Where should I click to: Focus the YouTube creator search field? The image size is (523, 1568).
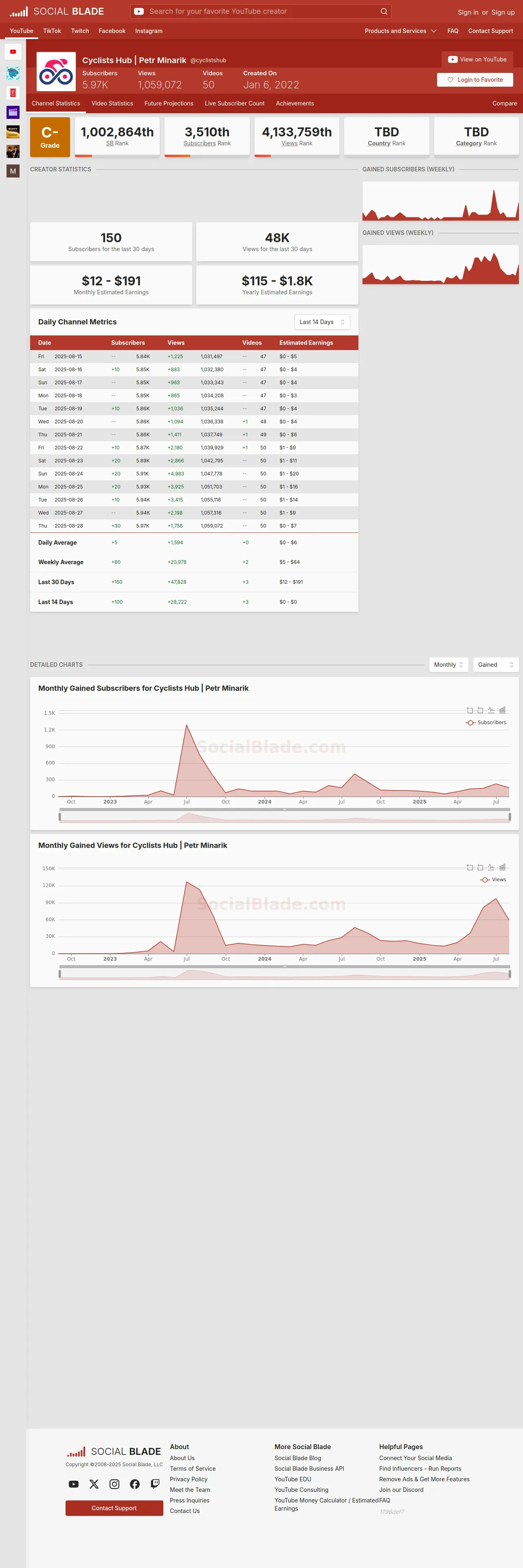pos(262,11)
